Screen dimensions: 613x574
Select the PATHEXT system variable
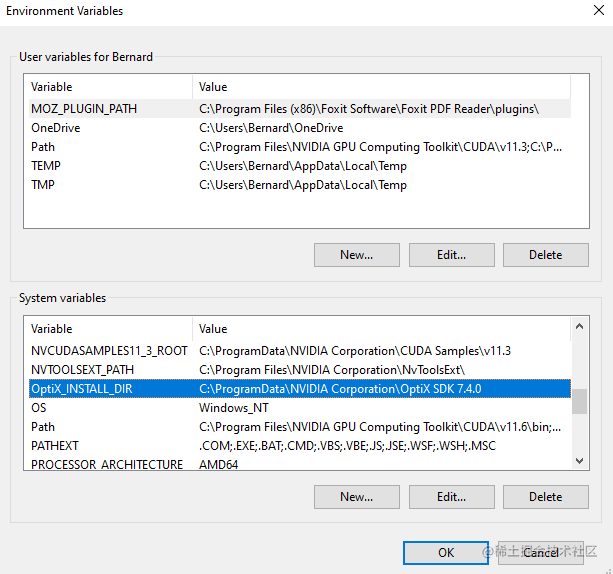[55, 446]
